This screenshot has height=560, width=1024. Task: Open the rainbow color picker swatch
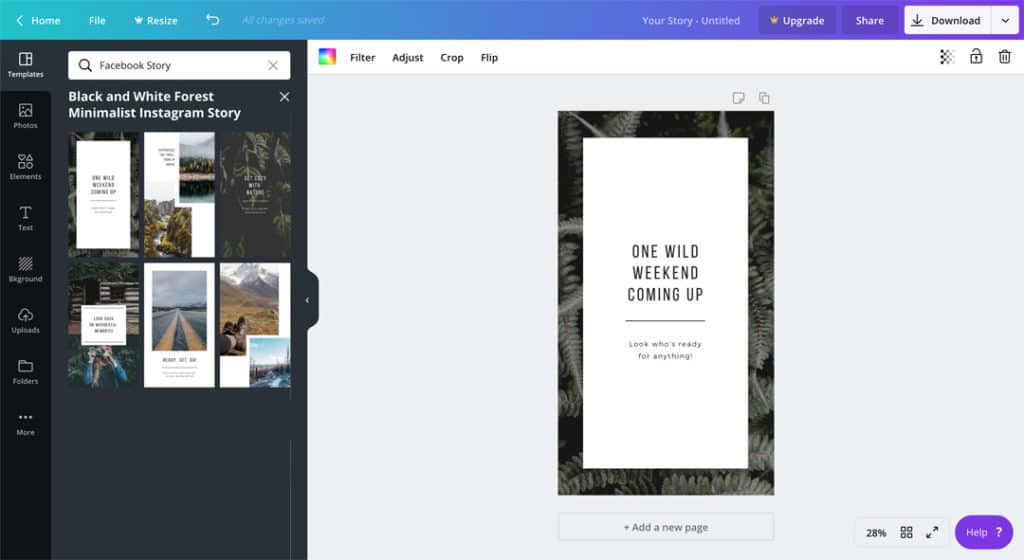[x=327, y=57]
